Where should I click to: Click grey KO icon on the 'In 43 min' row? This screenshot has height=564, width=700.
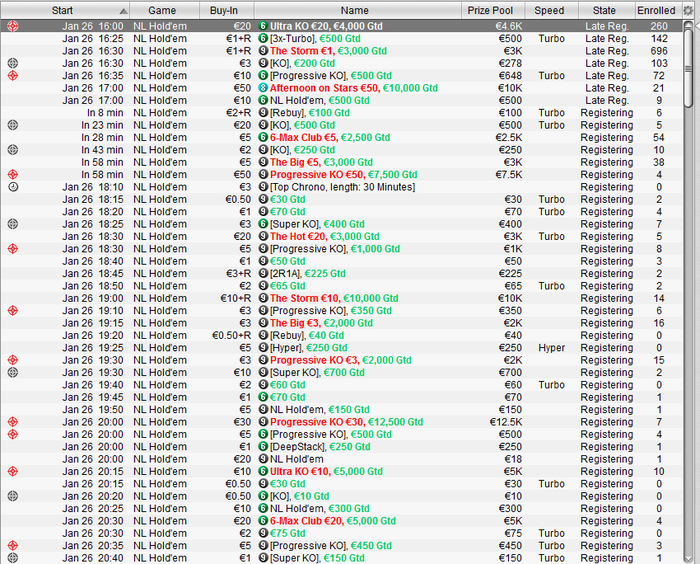(13, 150)
